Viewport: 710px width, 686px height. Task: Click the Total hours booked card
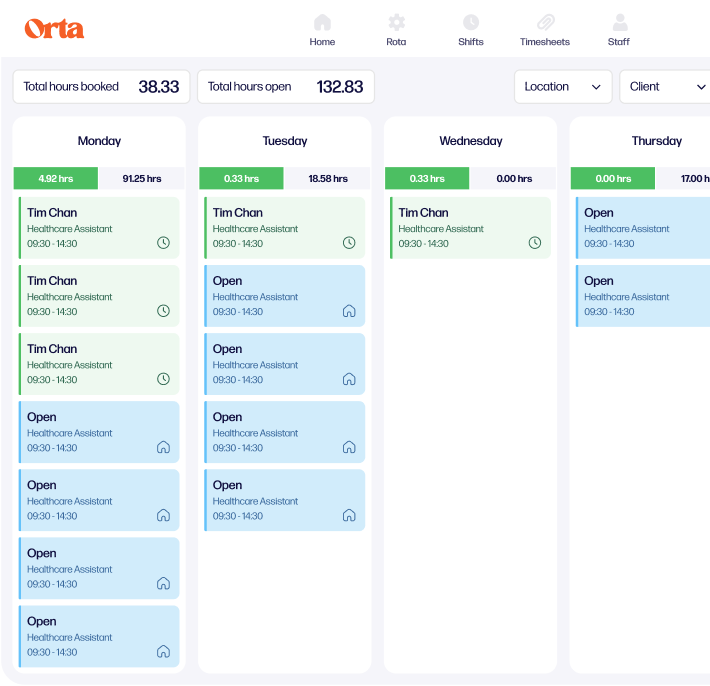point(101,87)
